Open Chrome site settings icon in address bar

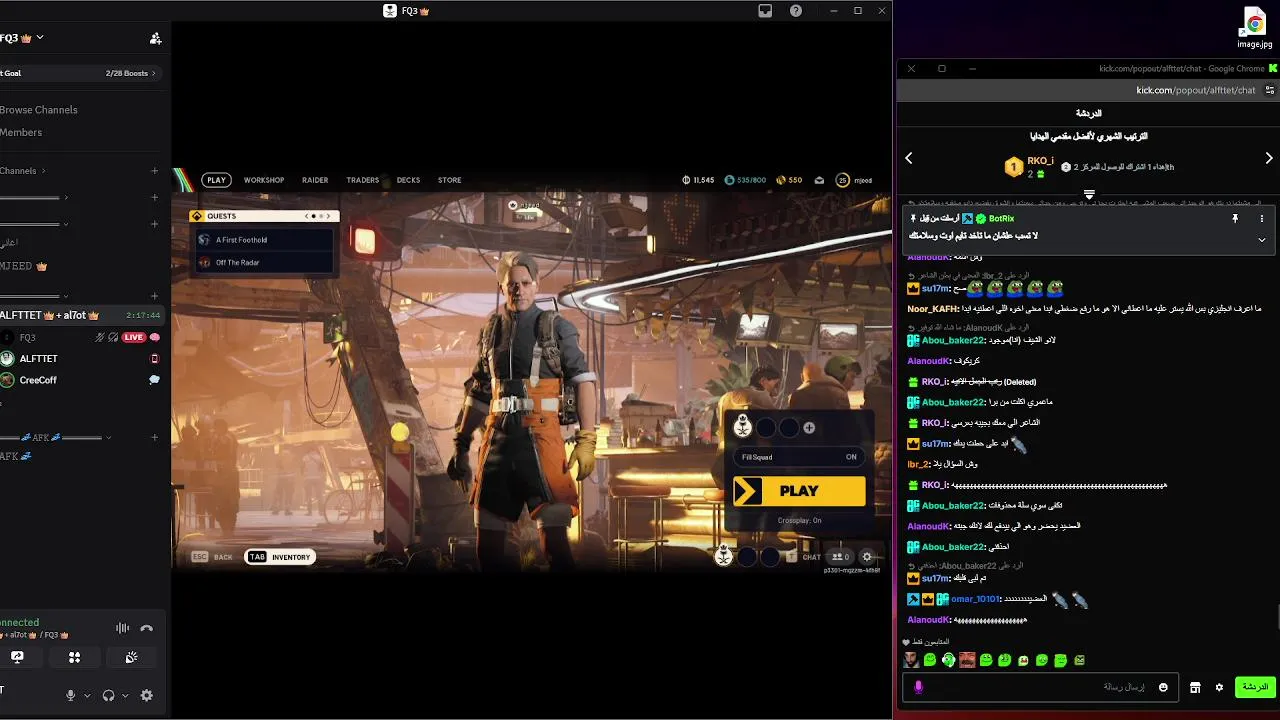[1269, 90]
